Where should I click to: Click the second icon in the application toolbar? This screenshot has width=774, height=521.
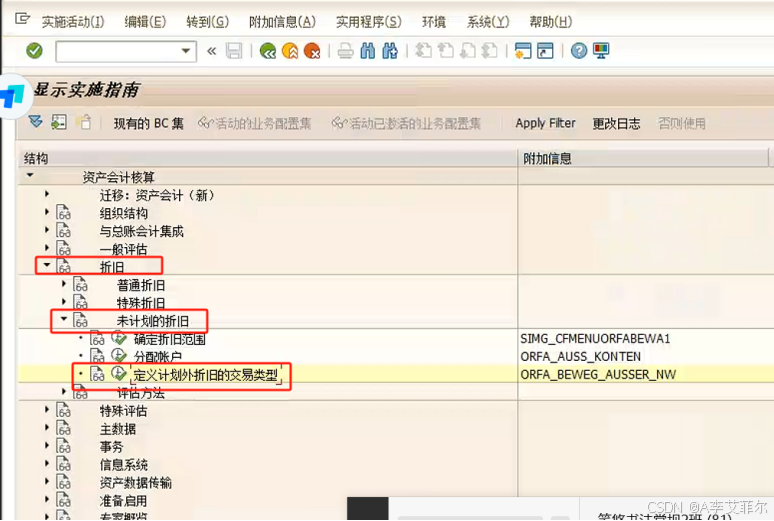click(59, 122)
